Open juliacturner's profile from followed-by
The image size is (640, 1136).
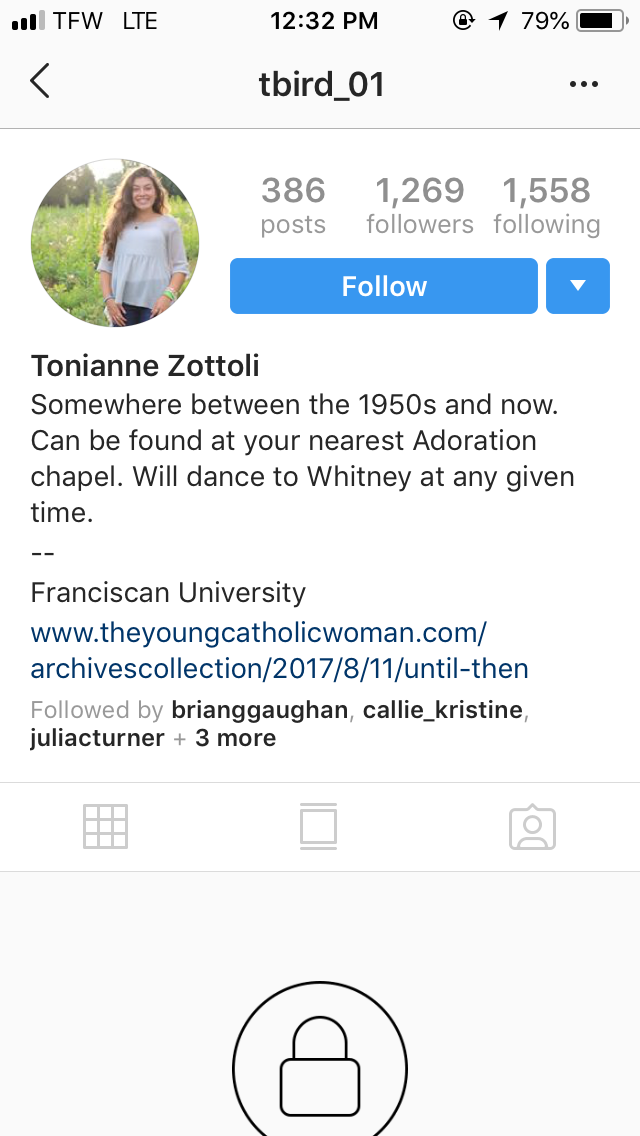pos(97,739)
